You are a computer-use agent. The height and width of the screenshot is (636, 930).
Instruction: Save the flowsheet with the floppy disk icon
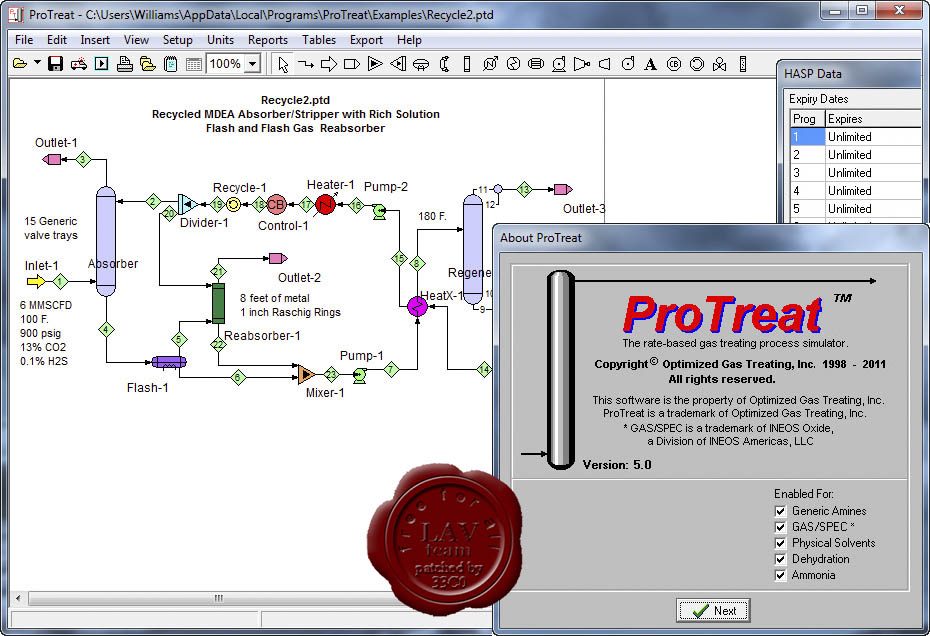coord(55,63)
